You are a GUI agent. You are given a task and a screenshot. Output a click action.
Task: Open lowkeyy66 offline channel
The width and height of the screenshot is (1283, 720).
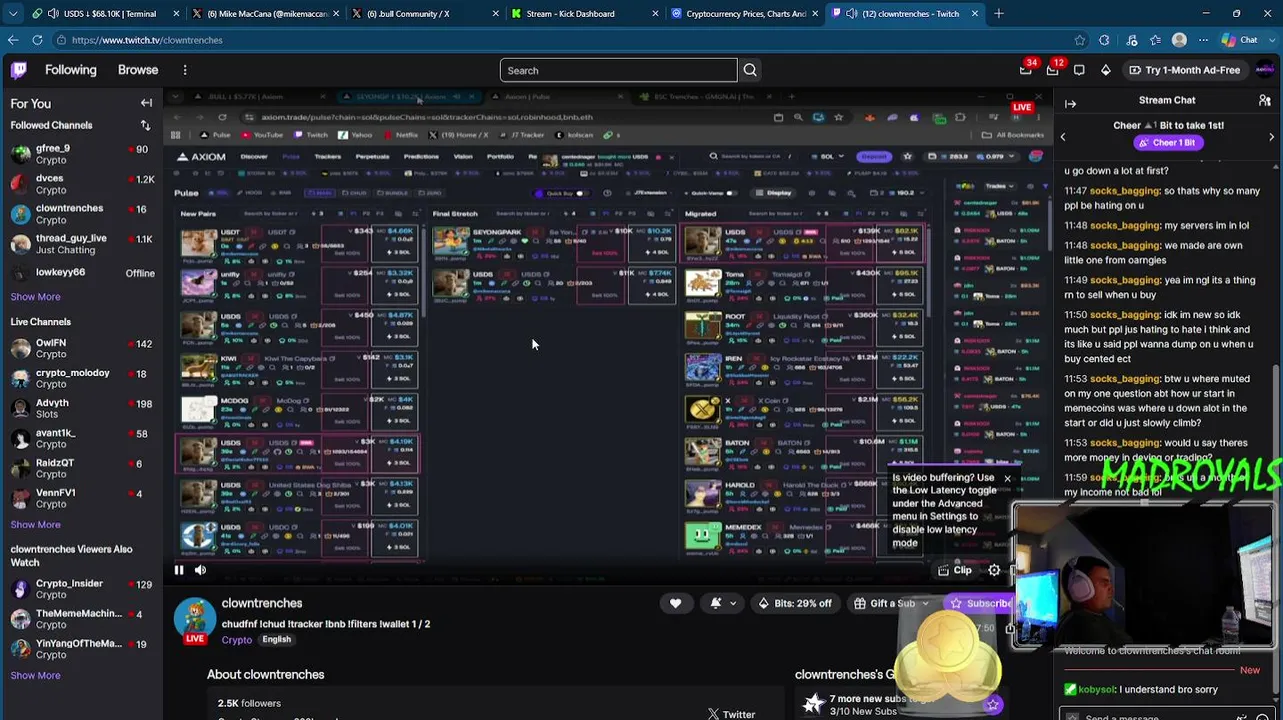tap(82, 273)
